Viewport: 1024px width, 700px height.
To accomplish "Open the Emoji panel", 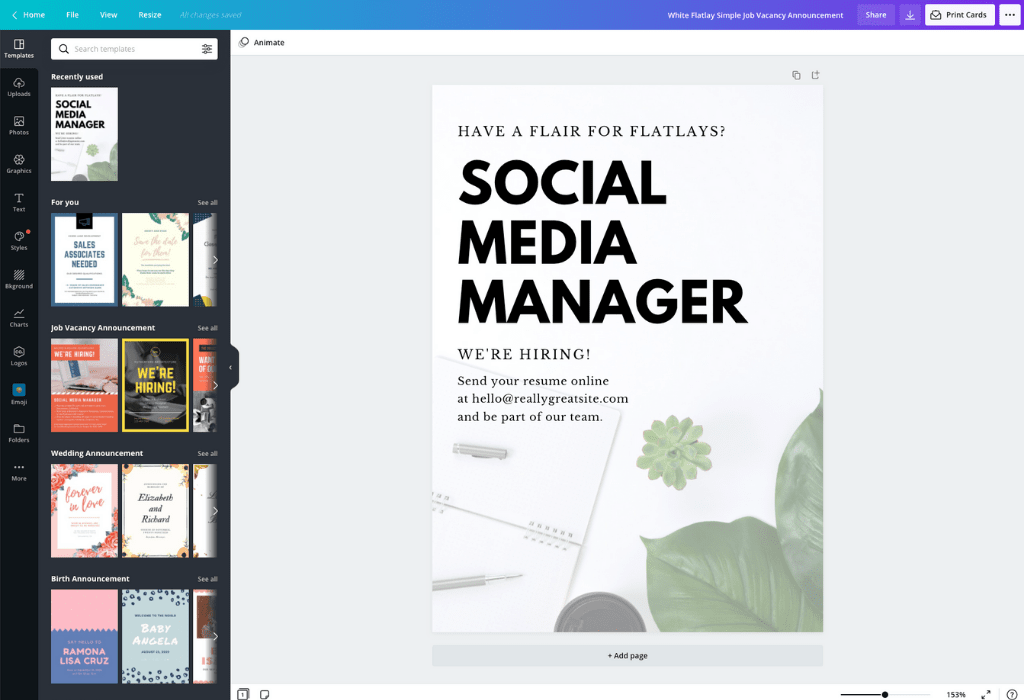I will [19, 396].
